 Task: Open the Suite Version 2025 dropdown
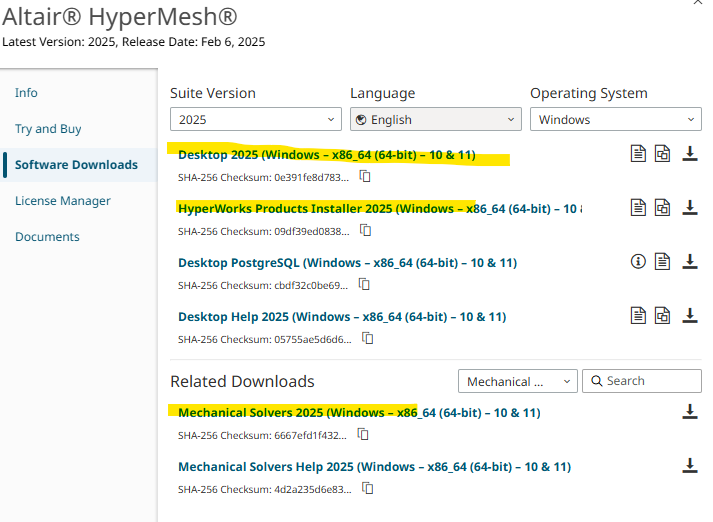256,119
